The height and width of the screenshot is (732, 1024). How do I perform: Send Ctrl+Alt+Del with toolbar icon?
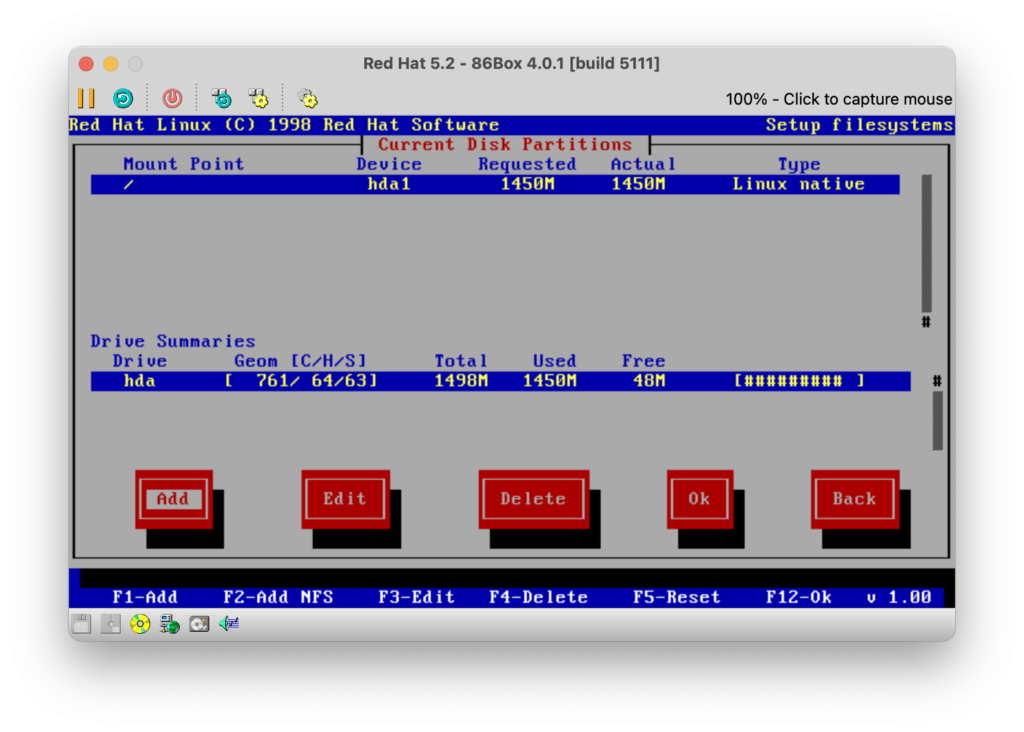click(x=222, y=99)
